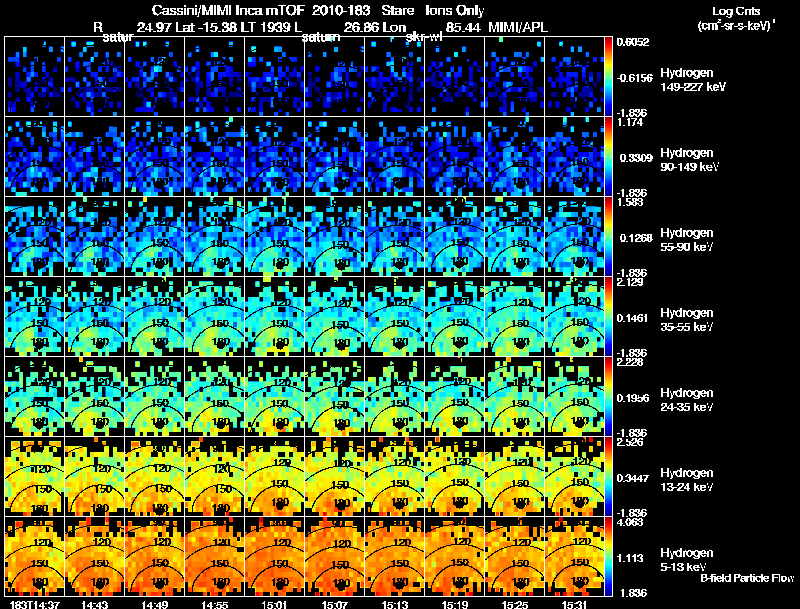Select the Hydrogen 13-24 keV panel at 14:49
The height and width of the screenshot is (609, 800).
click(x=155, y=476)
